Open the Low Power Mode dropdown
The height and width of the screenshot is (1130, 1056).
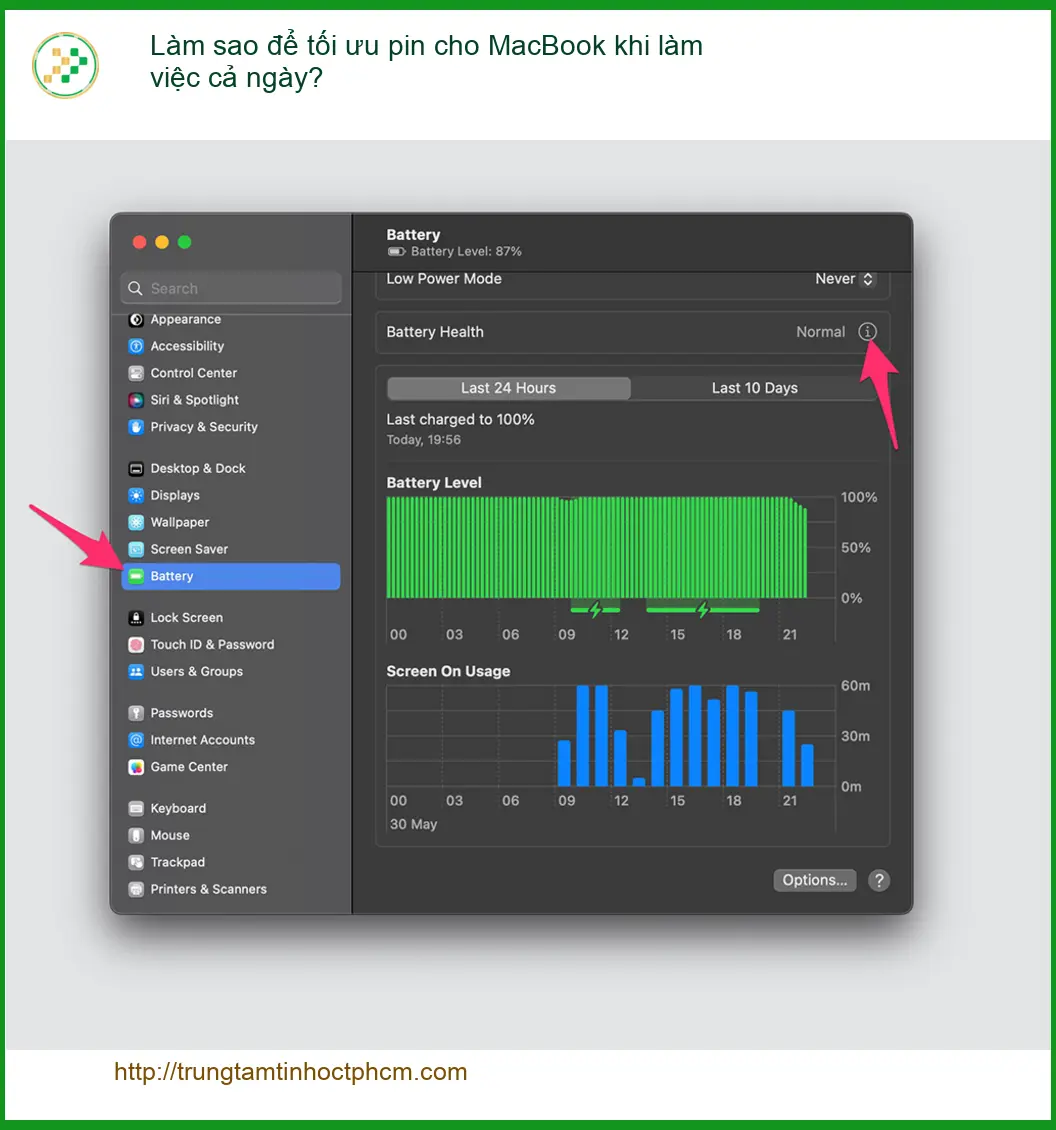coord(845,279)
